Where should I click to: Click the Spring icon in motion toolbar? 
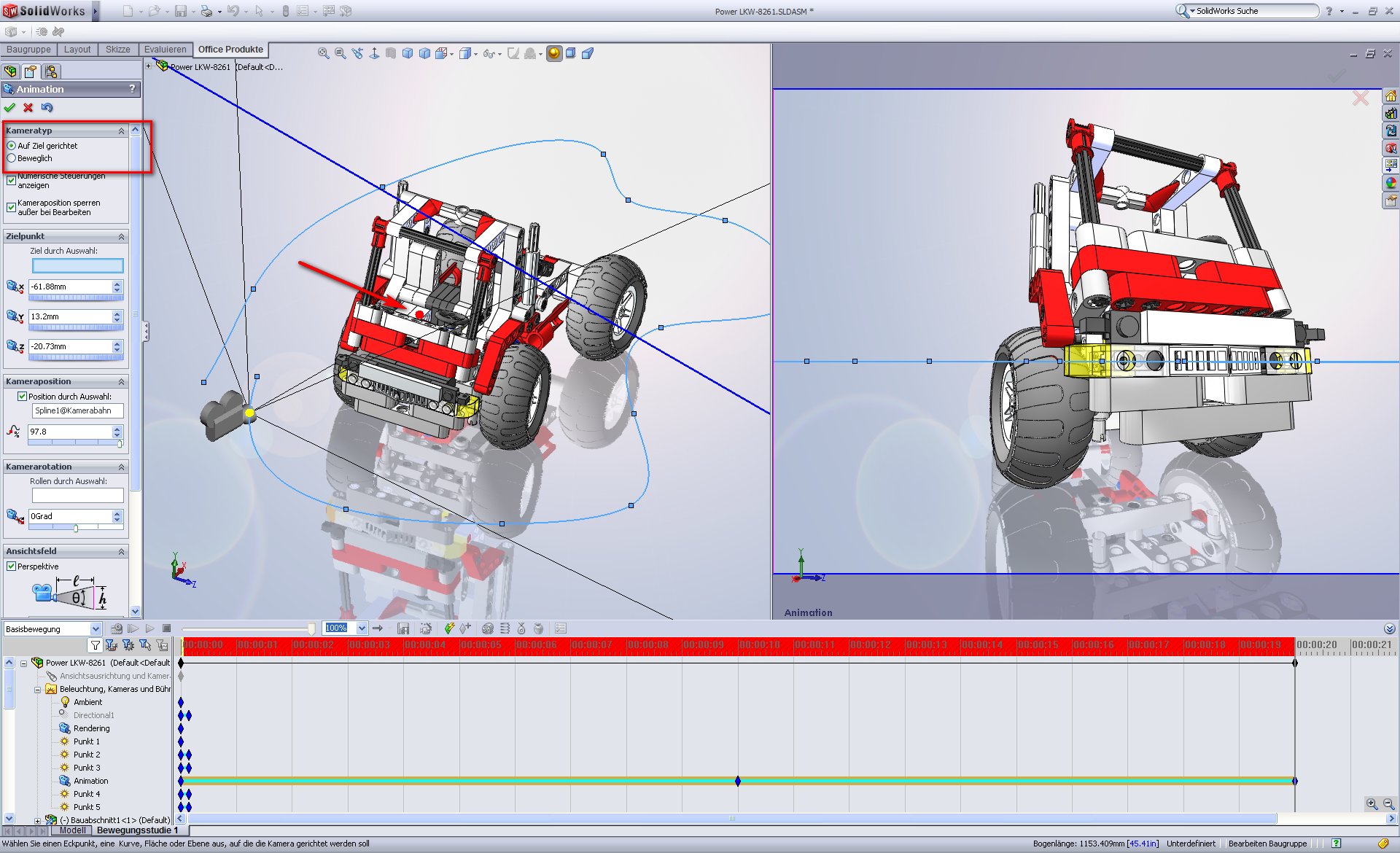tap(505, 628)
